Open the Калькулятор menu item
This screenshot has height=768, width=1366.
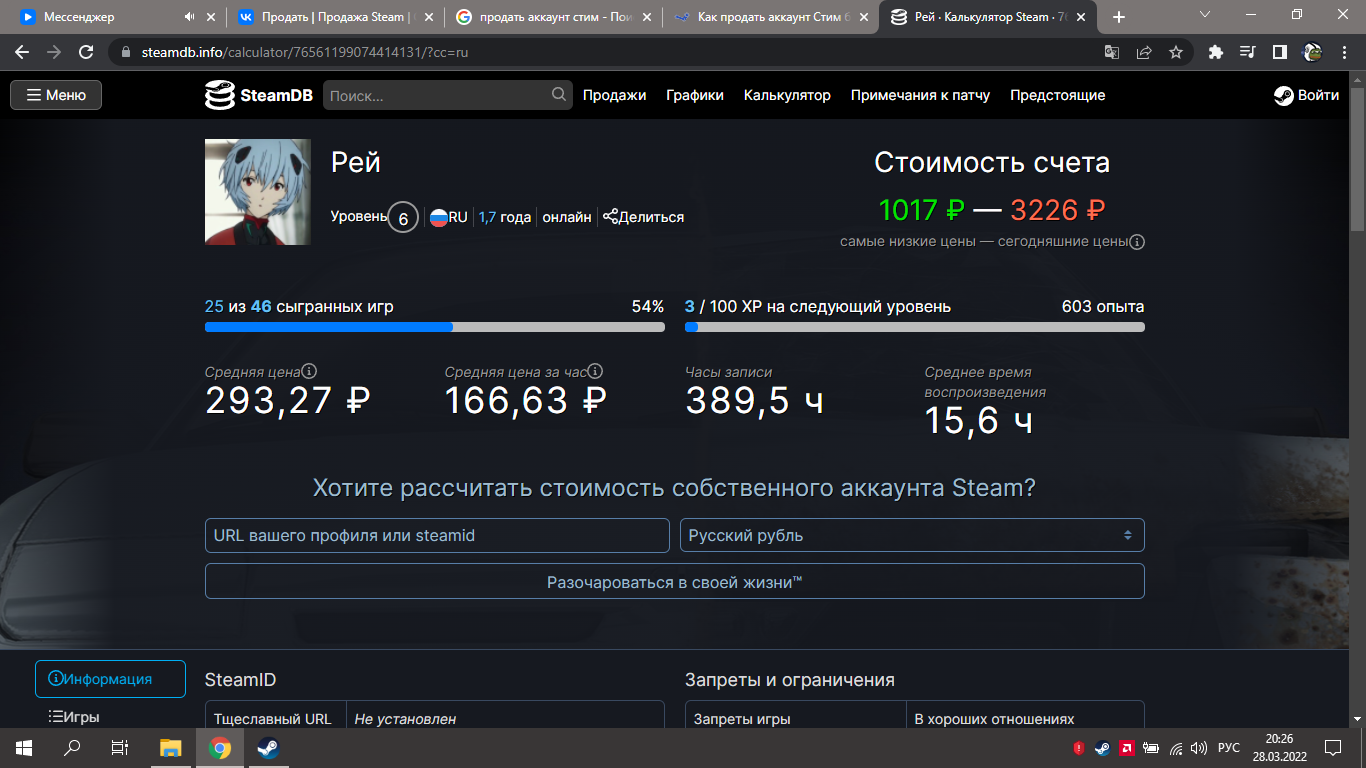pos(787,95)
